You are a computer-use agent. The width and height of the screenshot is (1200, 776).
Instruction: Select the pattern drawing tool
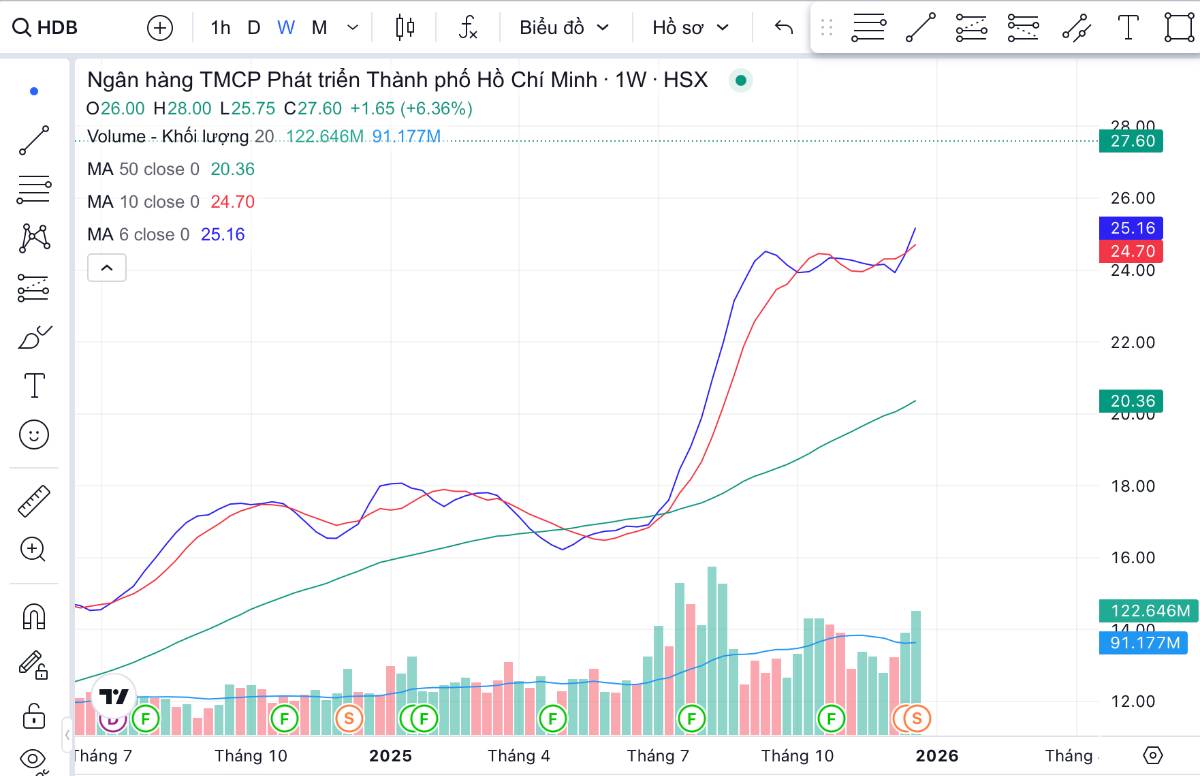tap(34, 238)
